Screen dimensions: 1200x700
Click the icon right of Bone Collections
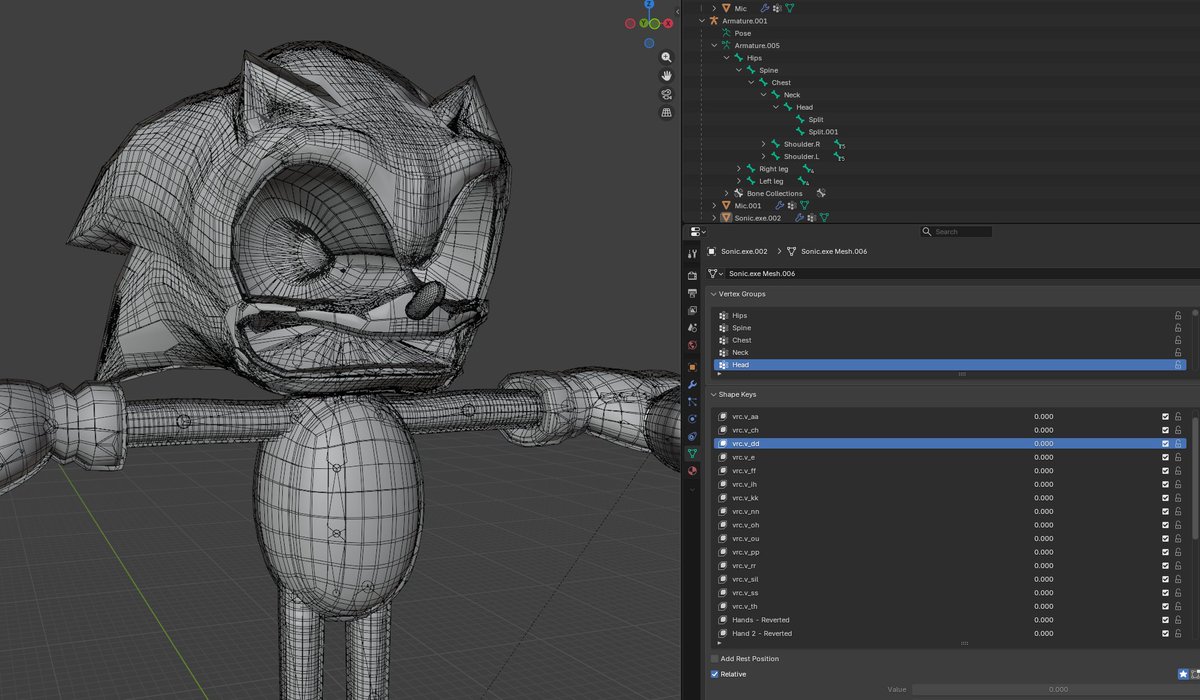tap(821, 193)
